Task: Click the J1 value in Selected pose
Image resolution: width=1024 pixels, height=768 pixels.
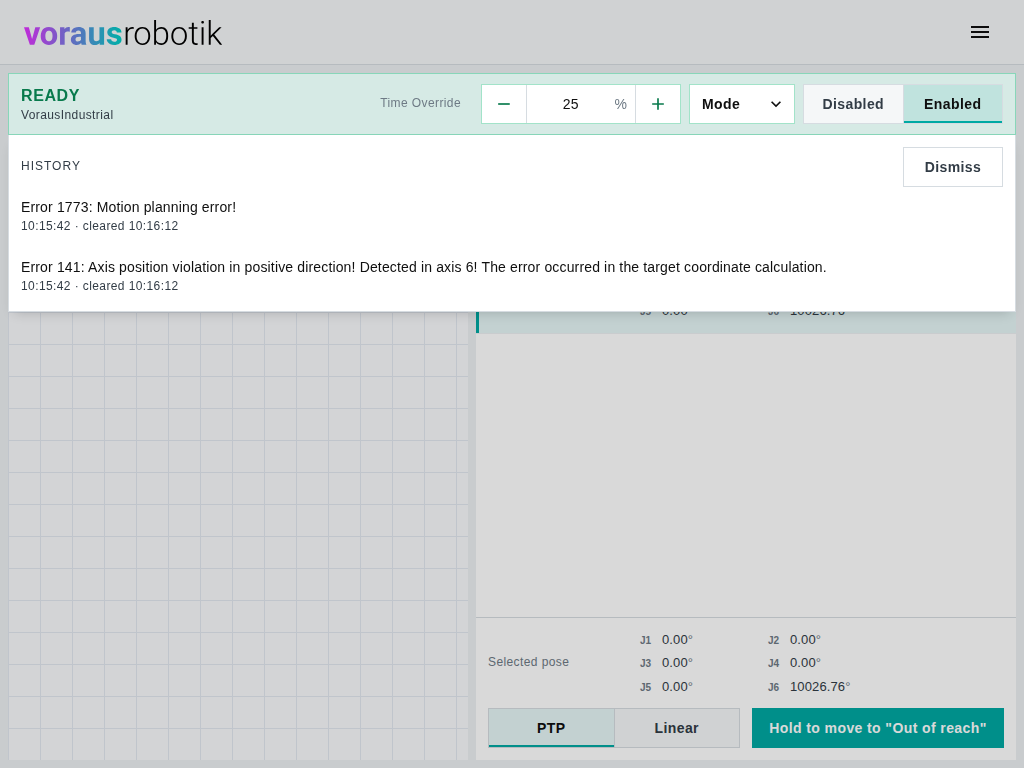Action: [x=677, y=639]
